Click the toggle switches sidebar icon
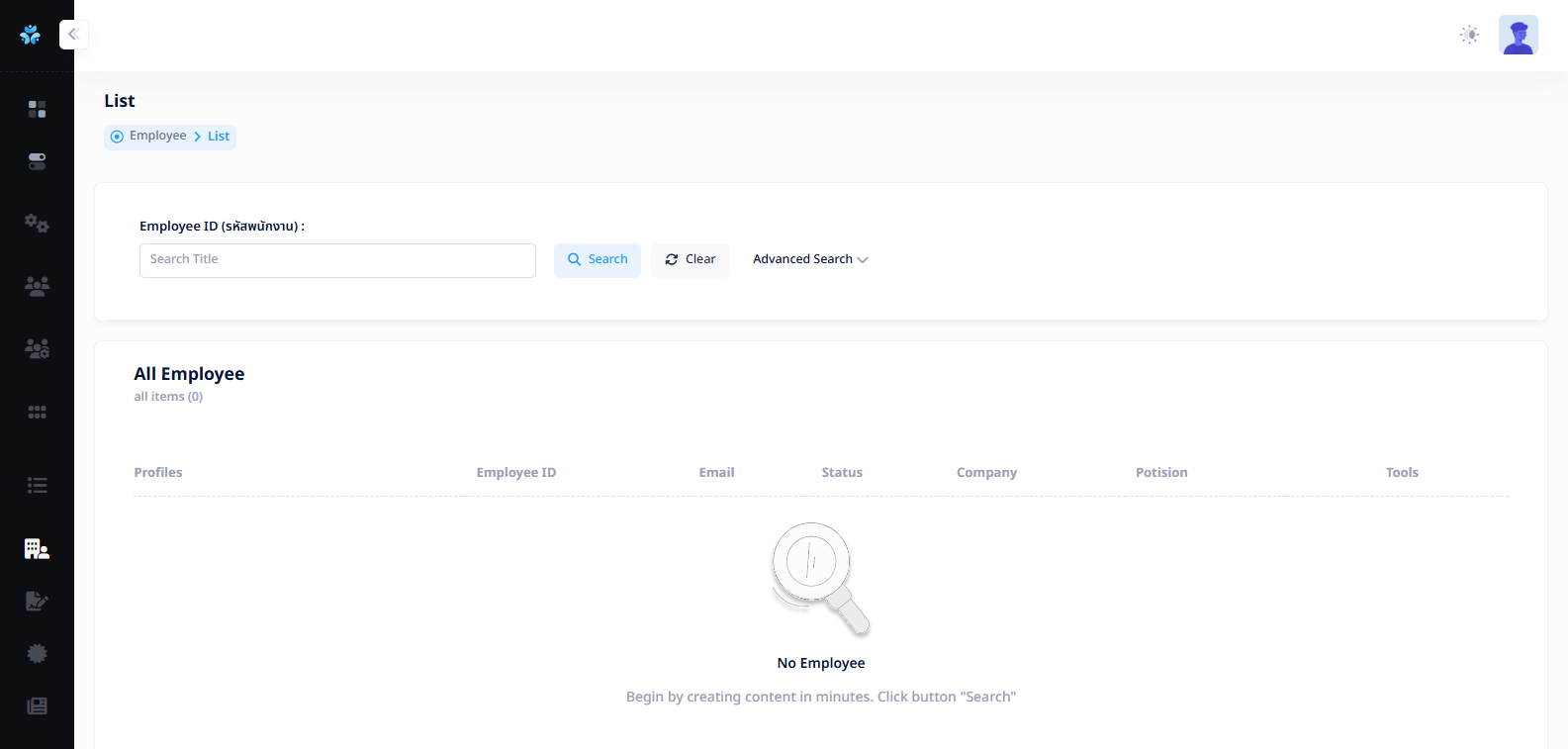The image size is (1568, 749). [37, 161]
